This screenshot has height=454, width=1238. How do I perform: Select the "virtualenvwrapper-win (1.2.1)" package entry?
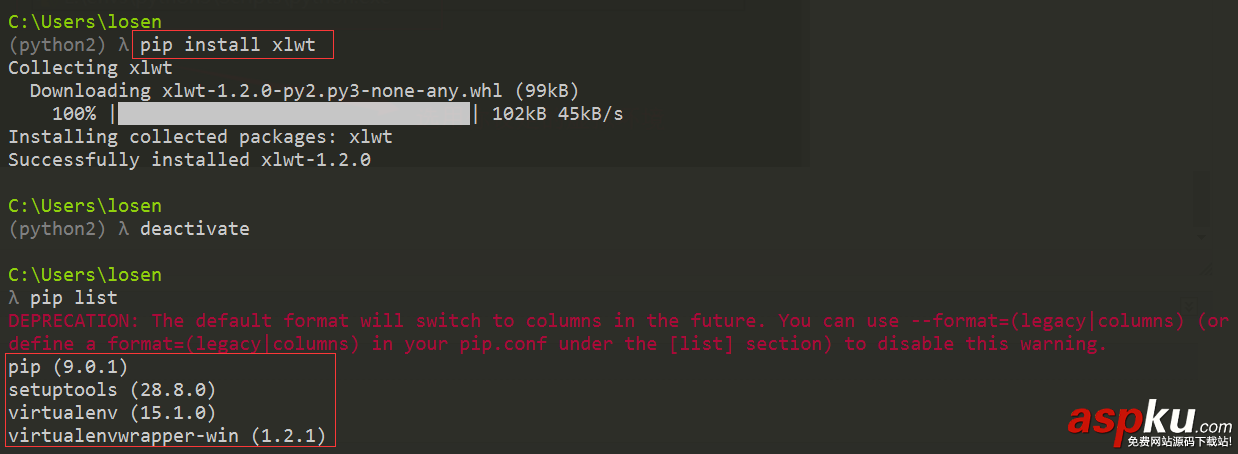(x=167, y=436)
